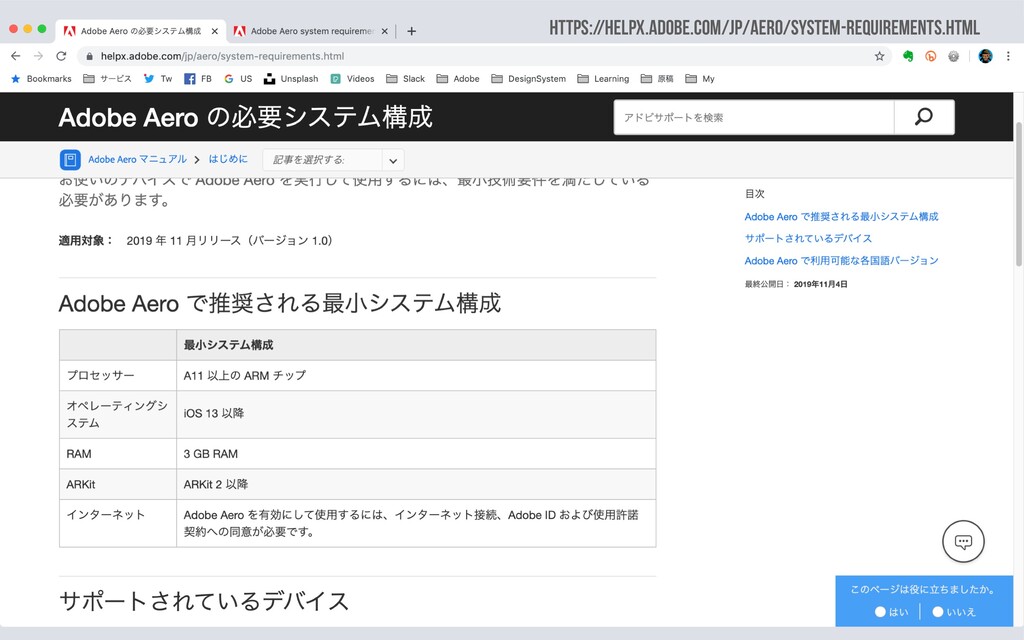
Task: Click the プロセッサー table cell
Action: 118,376
